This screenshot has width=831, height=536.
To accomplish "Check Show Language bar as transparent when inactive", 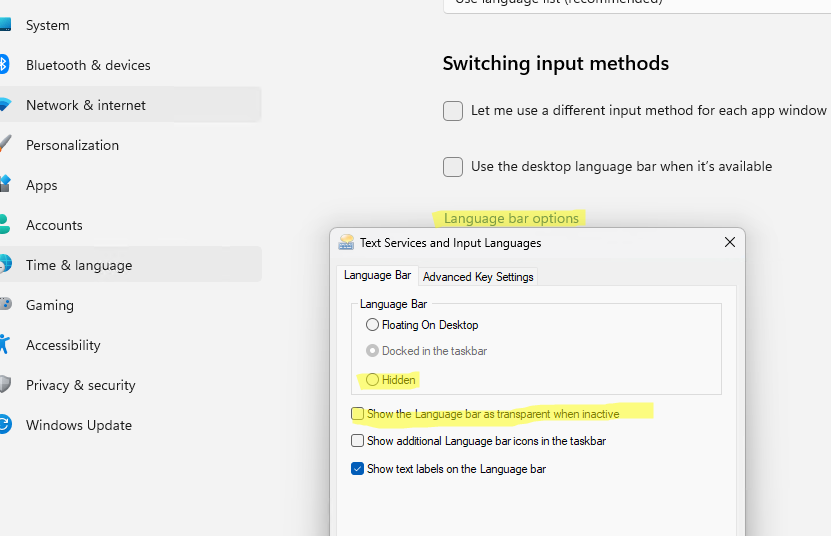I will pyautogui.click(x=357, y=414).
